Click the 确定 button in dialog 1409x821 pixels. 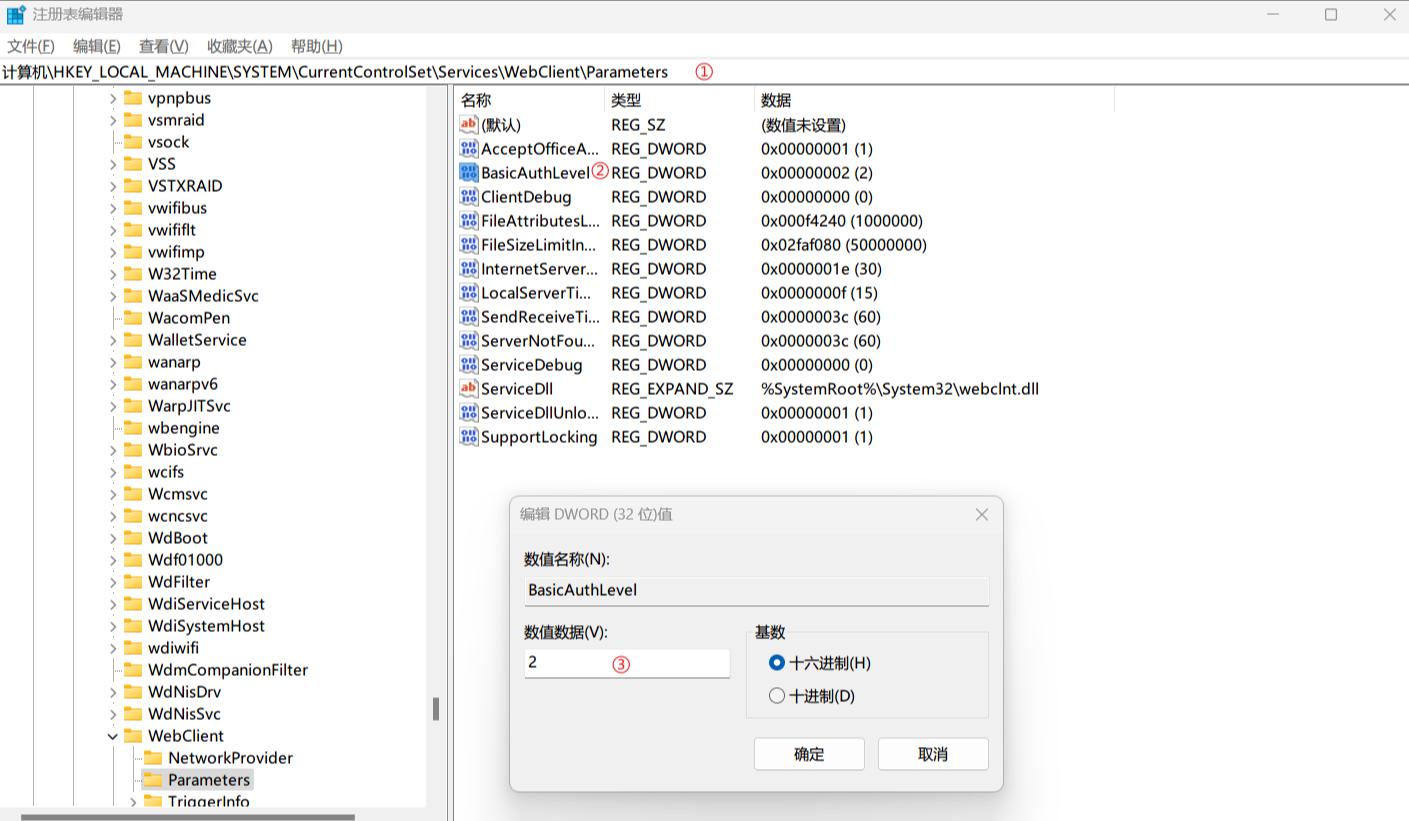(808, 754)
